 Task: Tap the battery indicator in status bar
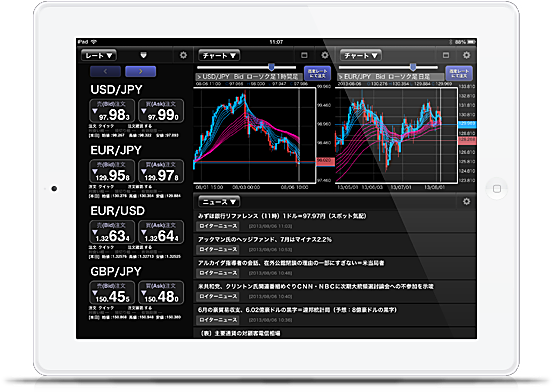471,42
